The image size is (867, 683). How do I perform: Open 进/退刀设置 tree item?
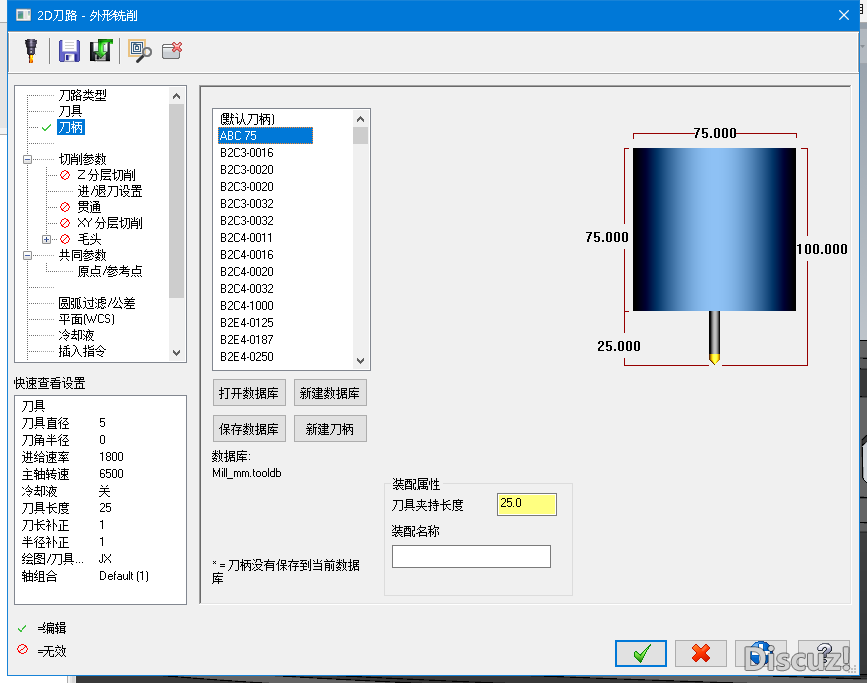tap(109, 191)
